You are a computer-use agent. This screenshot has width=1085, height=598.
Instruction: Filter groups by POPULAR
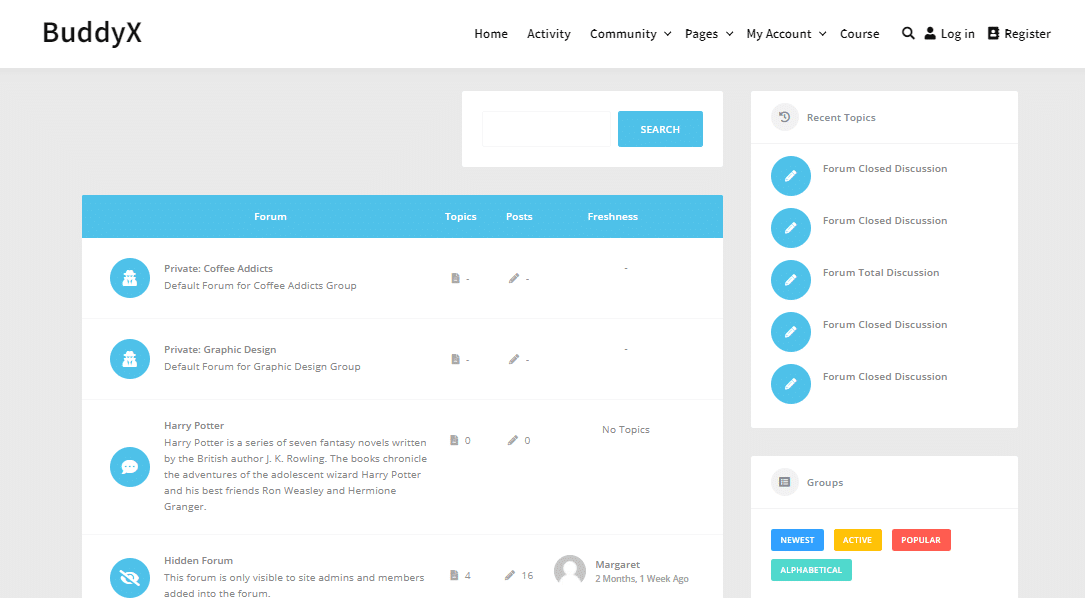(x=921, y=540)
